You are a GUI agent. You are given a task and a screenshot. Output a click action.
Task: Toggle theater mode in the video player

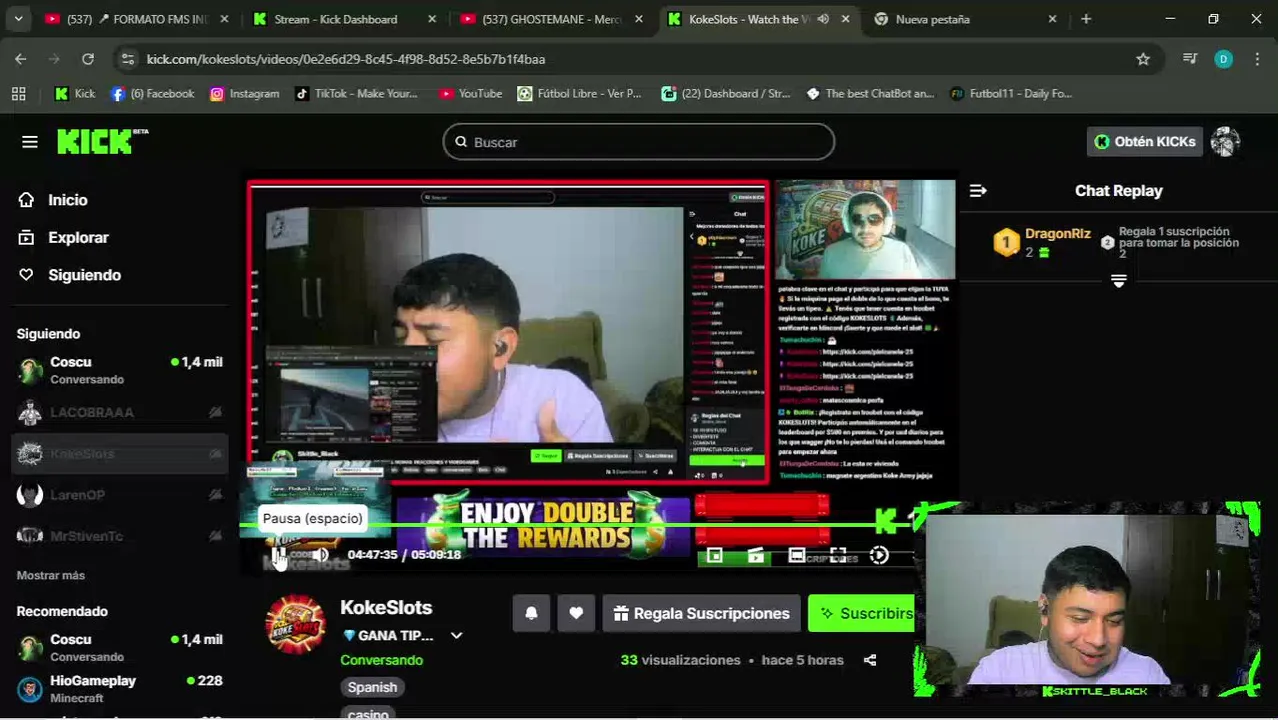coord(797,555)
